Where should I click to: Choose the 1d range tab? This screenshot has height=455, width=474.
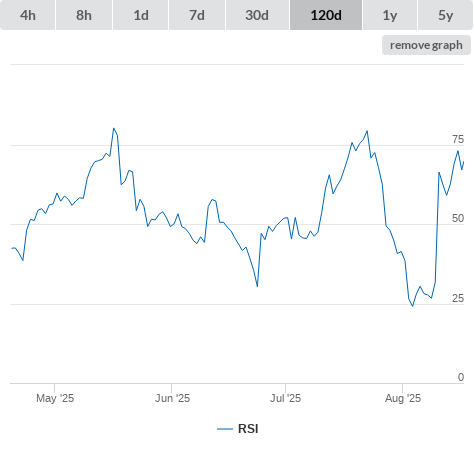pyautogui.click(x=141, y=15)
